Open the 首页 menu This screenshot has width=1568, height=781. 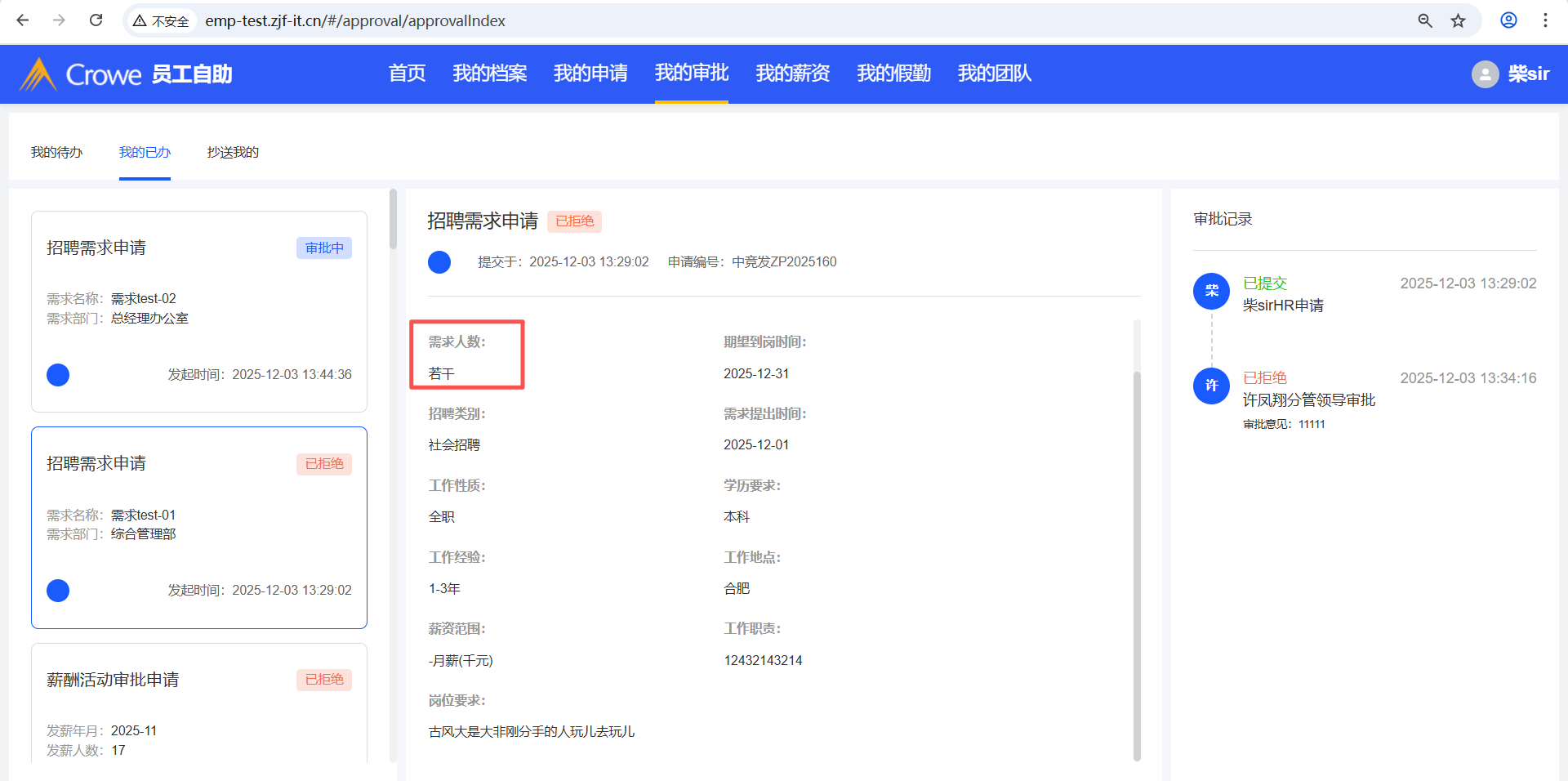pyautogui.click(x=408, y=74)
